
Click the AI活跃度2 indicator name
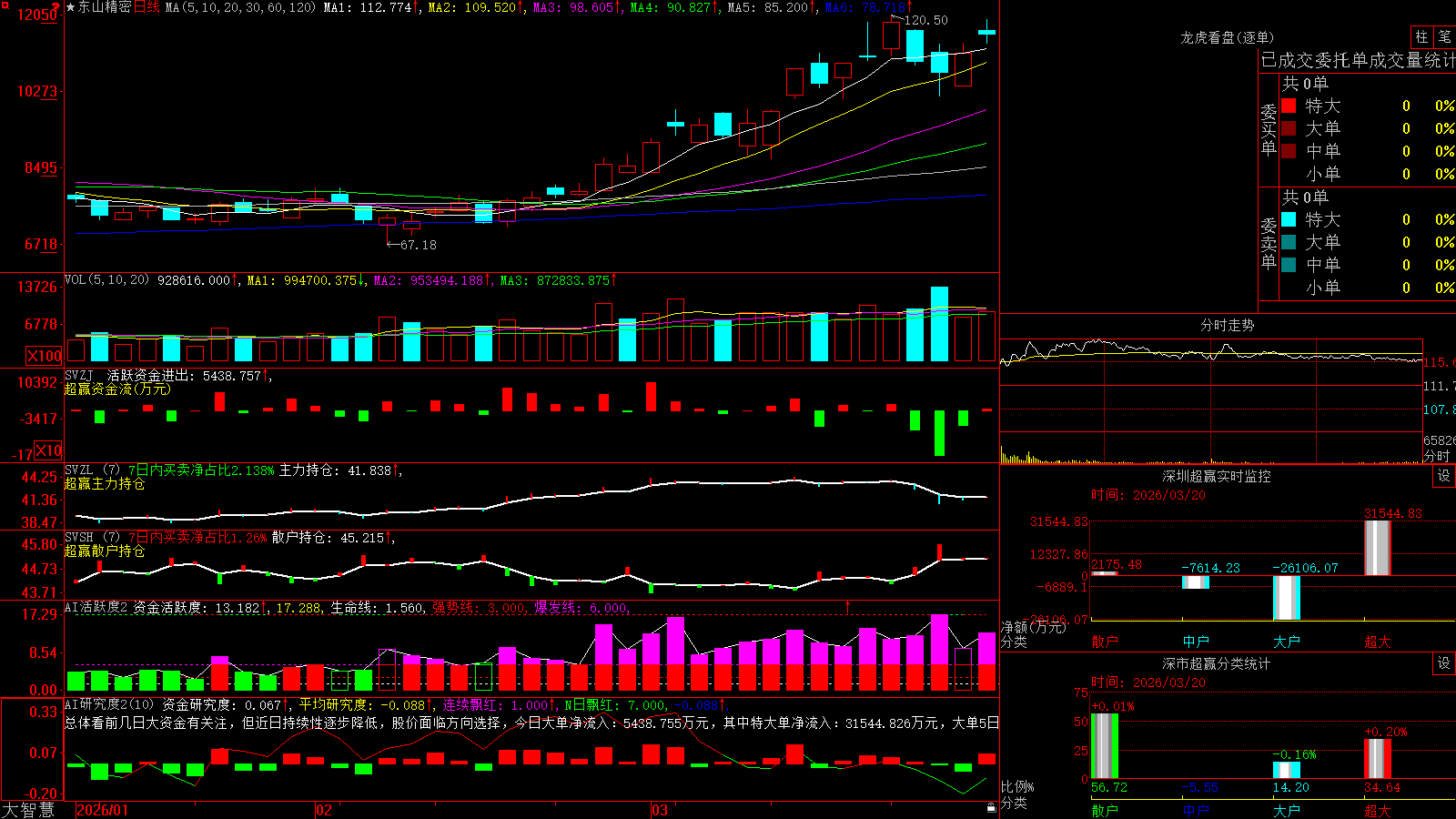point(96,607)
